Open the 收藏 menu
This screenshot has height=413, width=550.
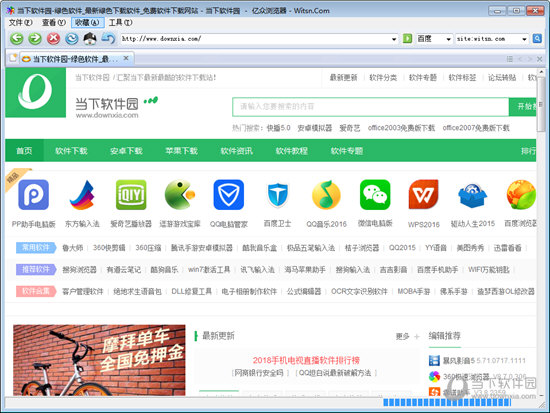(x=87, y=22)
